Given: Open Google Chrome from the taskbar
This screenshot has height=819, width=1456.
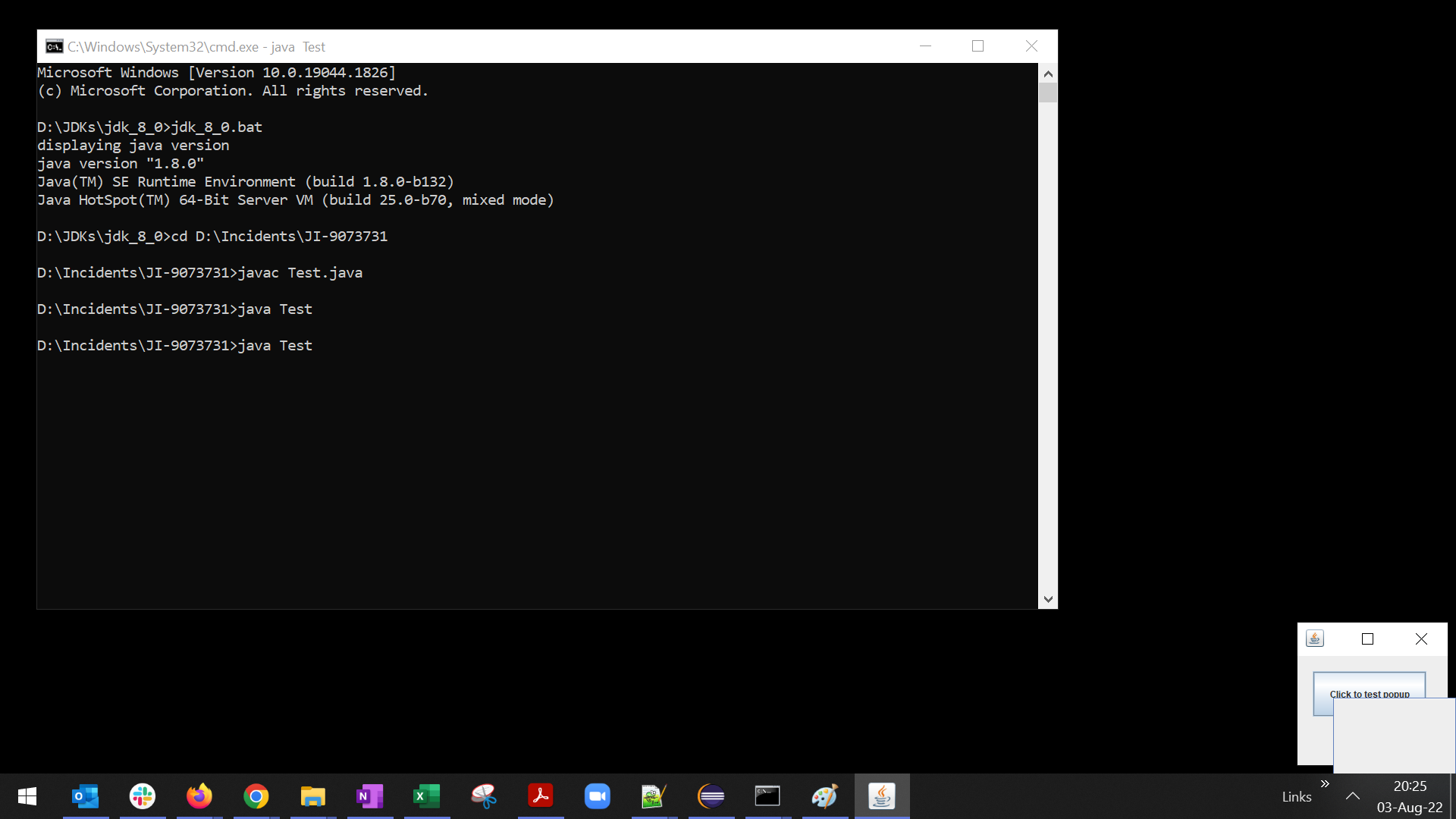Looking at the screenshot, I should [256, 796].
